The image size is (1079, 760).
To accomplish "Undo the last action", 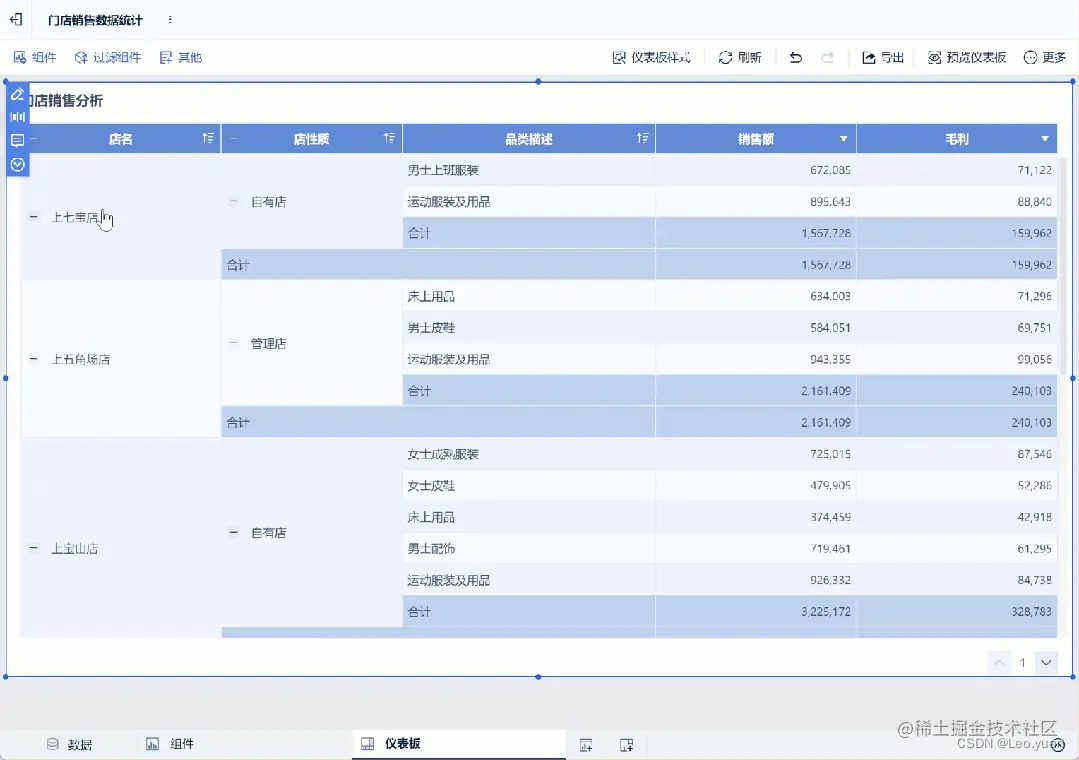I will (795, 57).
